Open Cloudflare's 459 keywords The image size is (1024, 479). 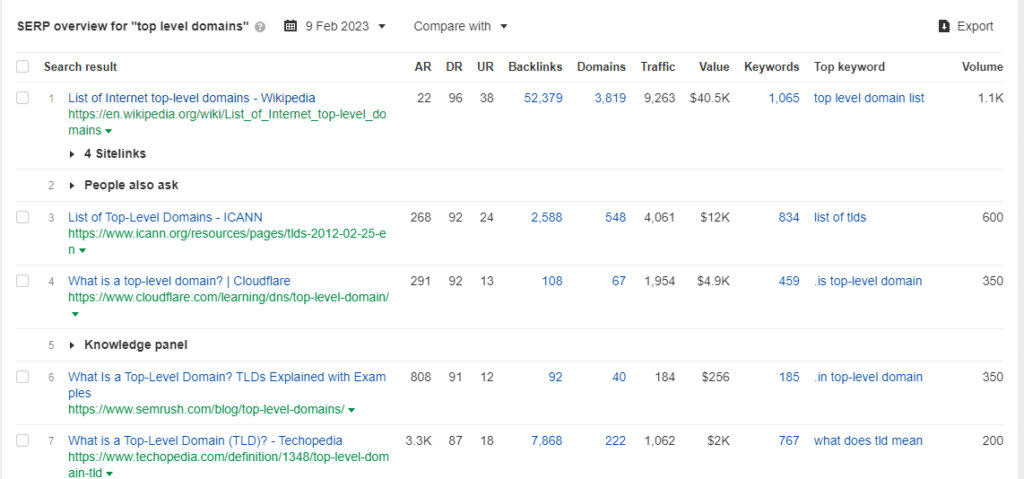(789, 281)
